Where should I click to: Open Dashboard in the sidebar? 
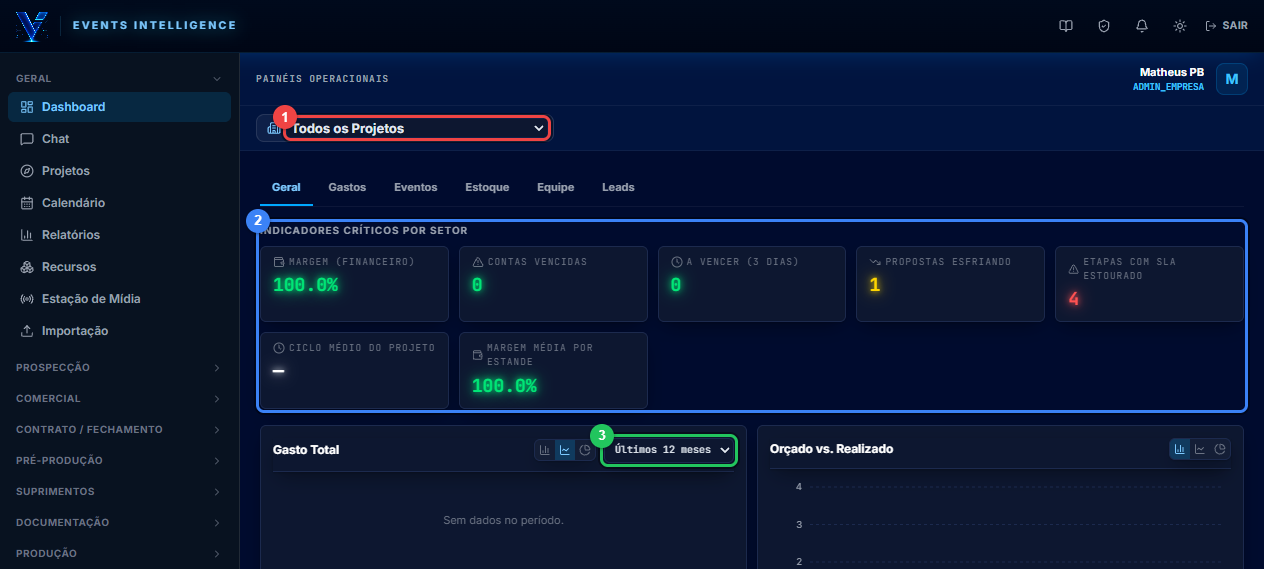click(119, 107)
